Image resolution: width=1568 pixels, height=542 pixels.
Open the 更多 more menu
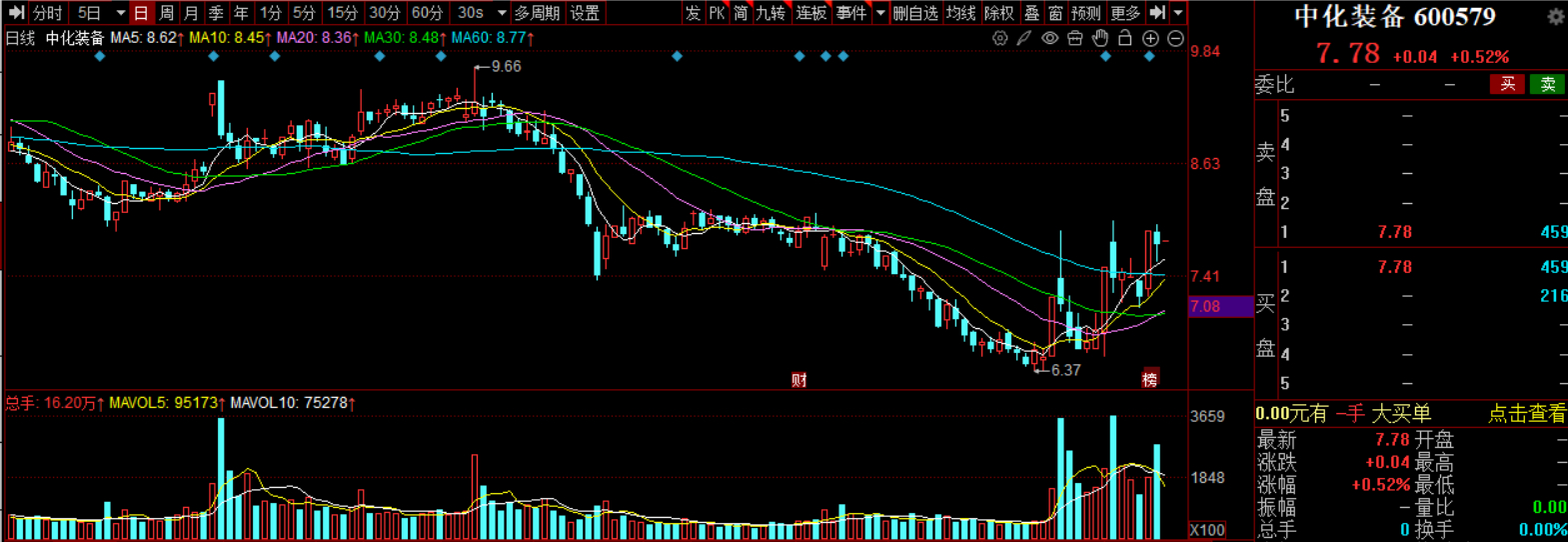pos(1125,13)
